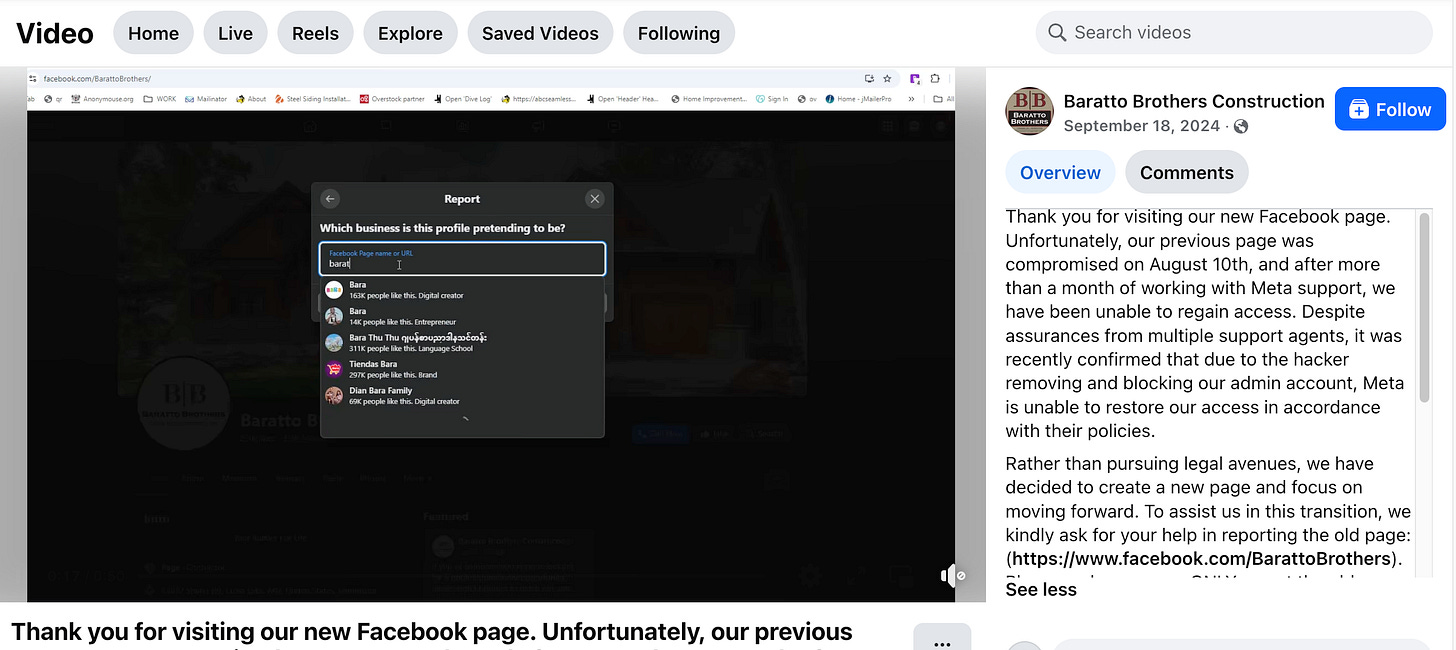
Task: Click the bookmark star in the recorded browser
Action: coord(887,78)
